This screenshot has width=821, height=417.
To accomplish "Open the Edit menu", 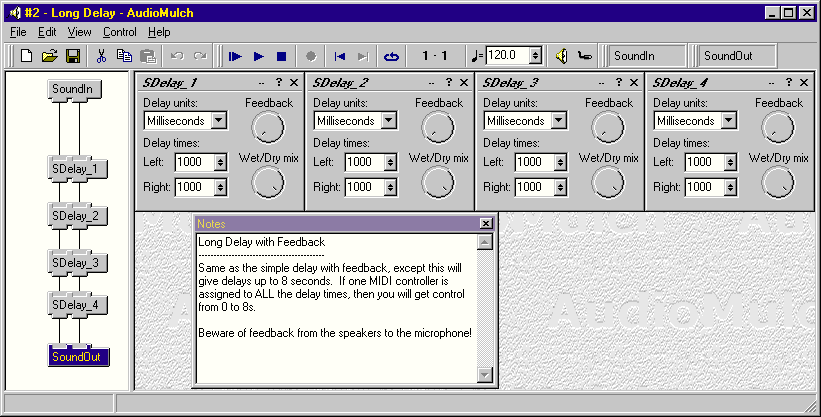I will click(47, 32).
